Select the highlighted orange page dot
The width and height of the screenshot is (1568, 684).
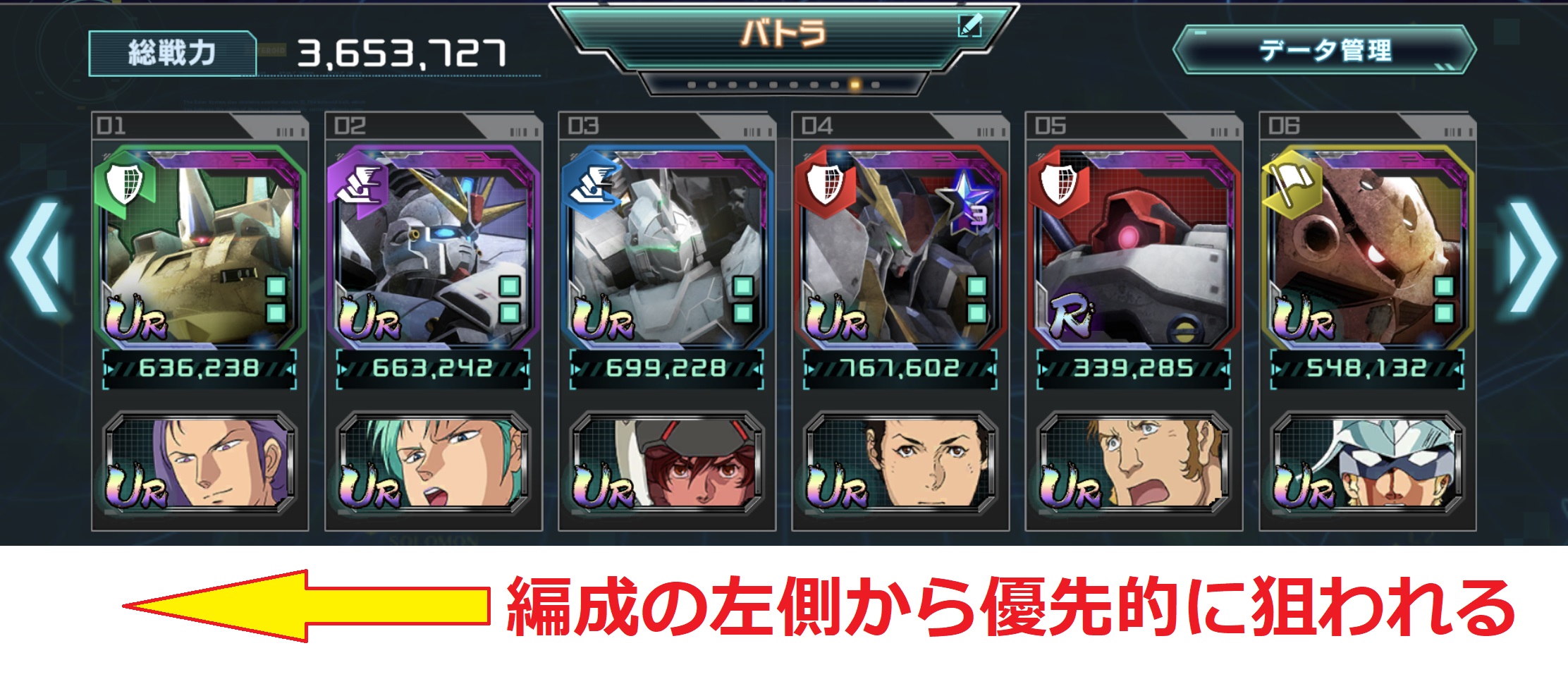pyautogui.click(x=855, y=85)
